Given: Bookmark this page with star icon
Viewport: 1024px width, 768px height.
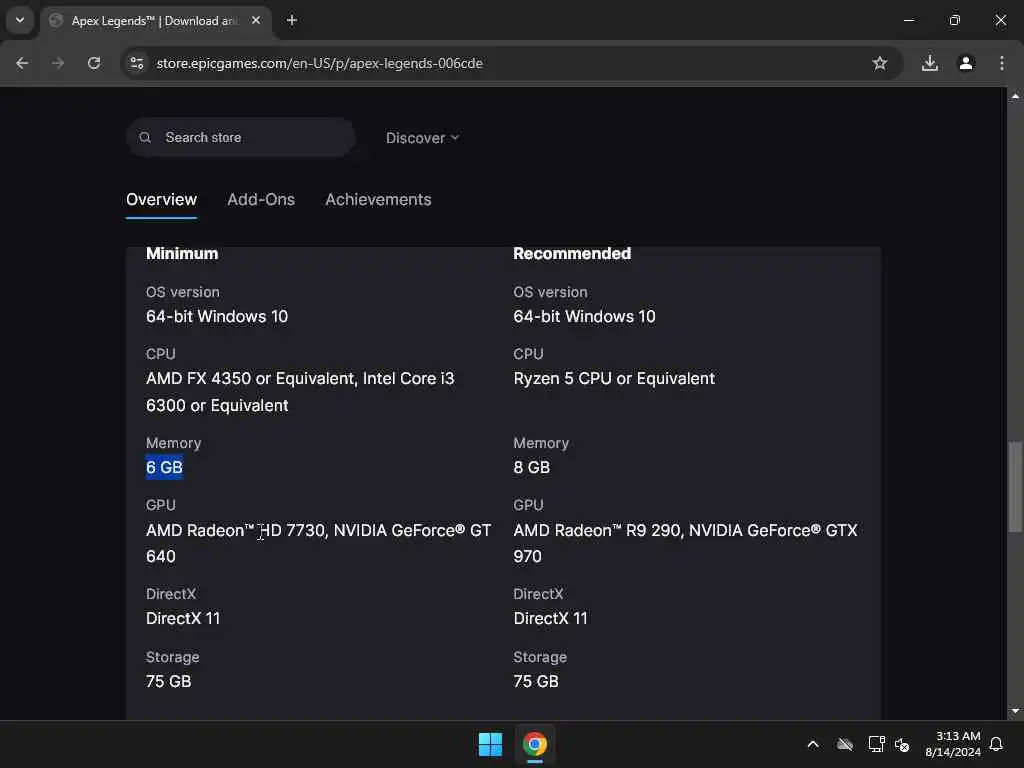Looking at the screenshot, I should (880, 63).
